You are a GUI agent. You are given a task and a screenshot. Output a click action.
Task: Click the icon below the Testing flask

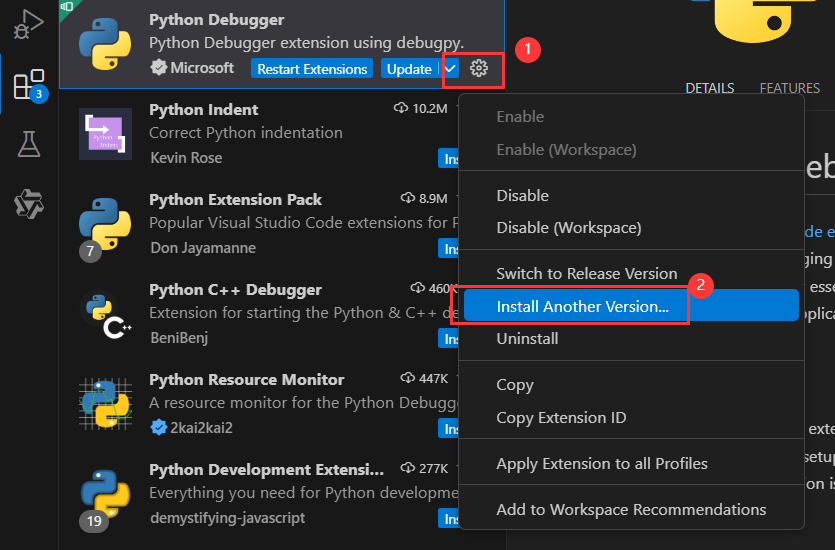point(29,204)
